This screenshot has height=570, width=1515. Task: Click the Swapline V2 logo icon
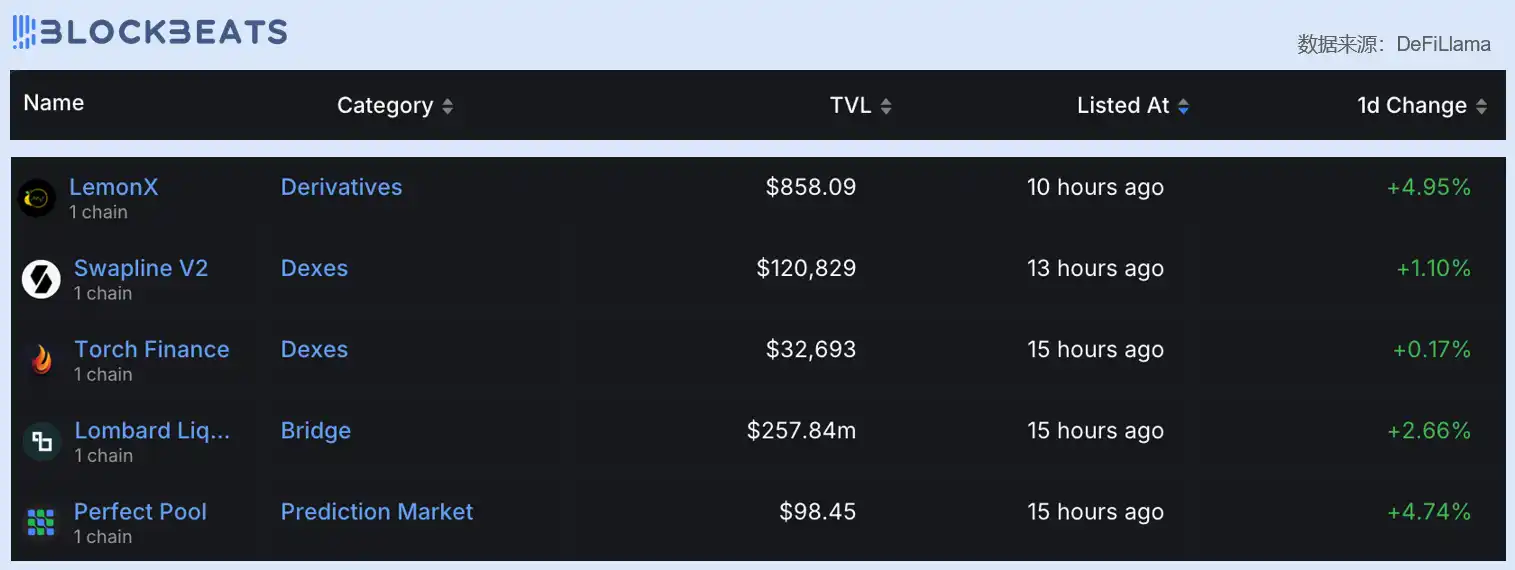pyautogui.click(x=41, y=279)
